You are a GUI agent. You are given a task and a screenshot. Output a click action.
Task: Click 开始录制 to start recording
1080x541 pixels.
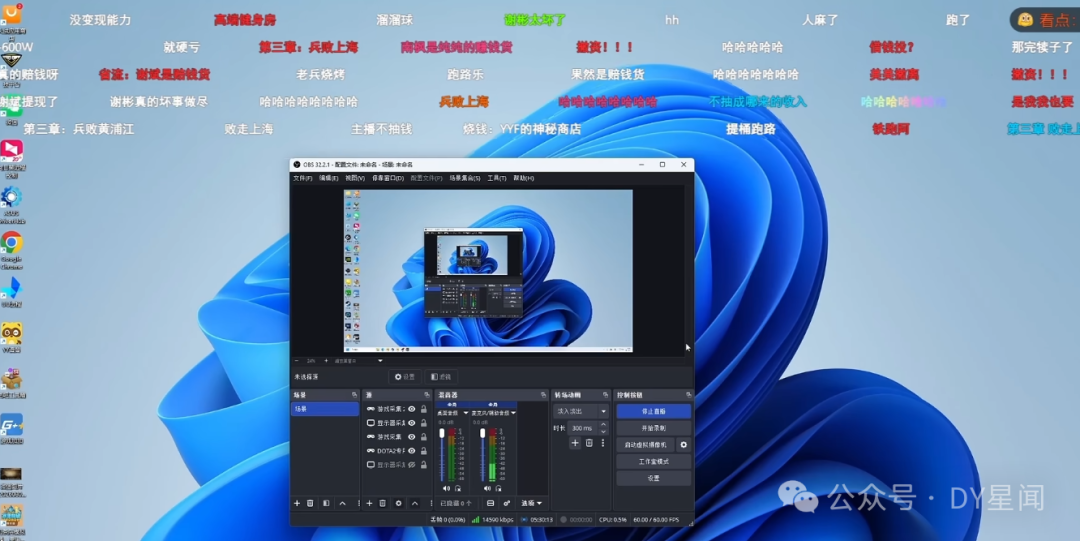pos(654,428)
